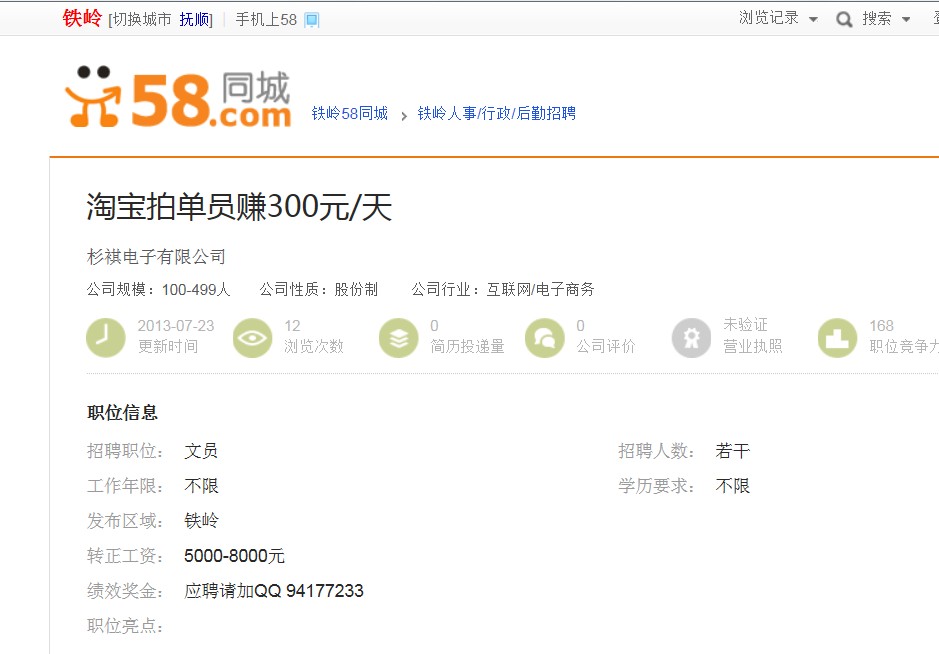The width and height of the screenshot is (939, 654).
Task: Click the podium icon for 职位竞争力
Action: pos(837,338)
